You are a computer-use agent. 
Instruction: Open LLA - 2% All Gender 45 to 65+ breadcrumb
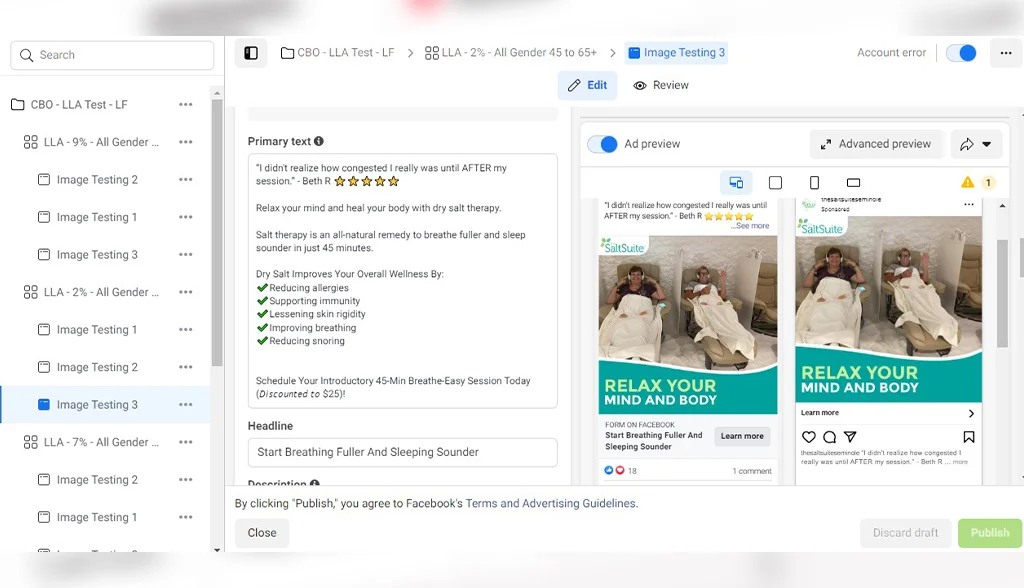[511, 53]
